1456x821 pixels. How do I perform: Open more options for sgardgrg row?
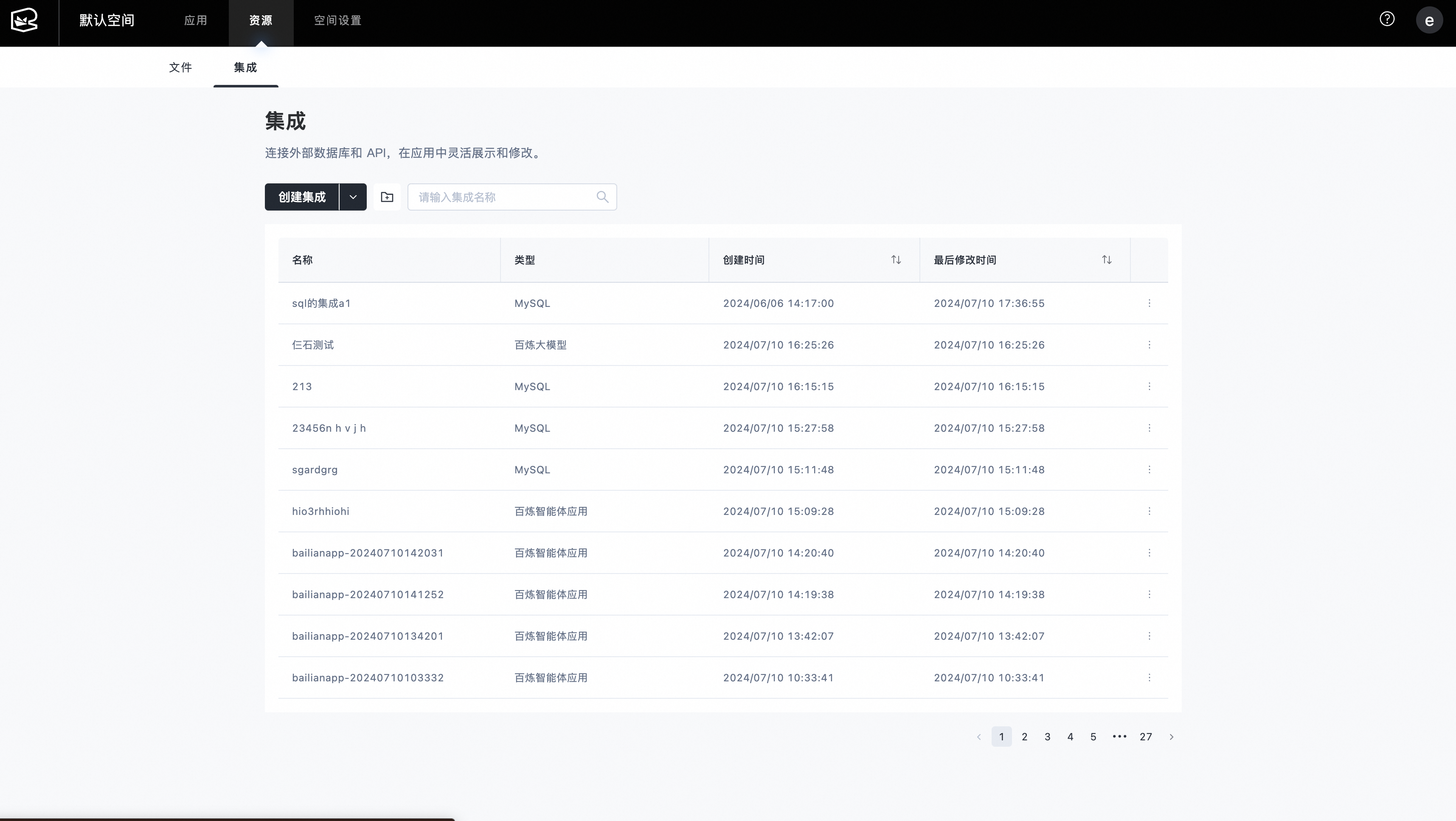(x=1149, y=470)
